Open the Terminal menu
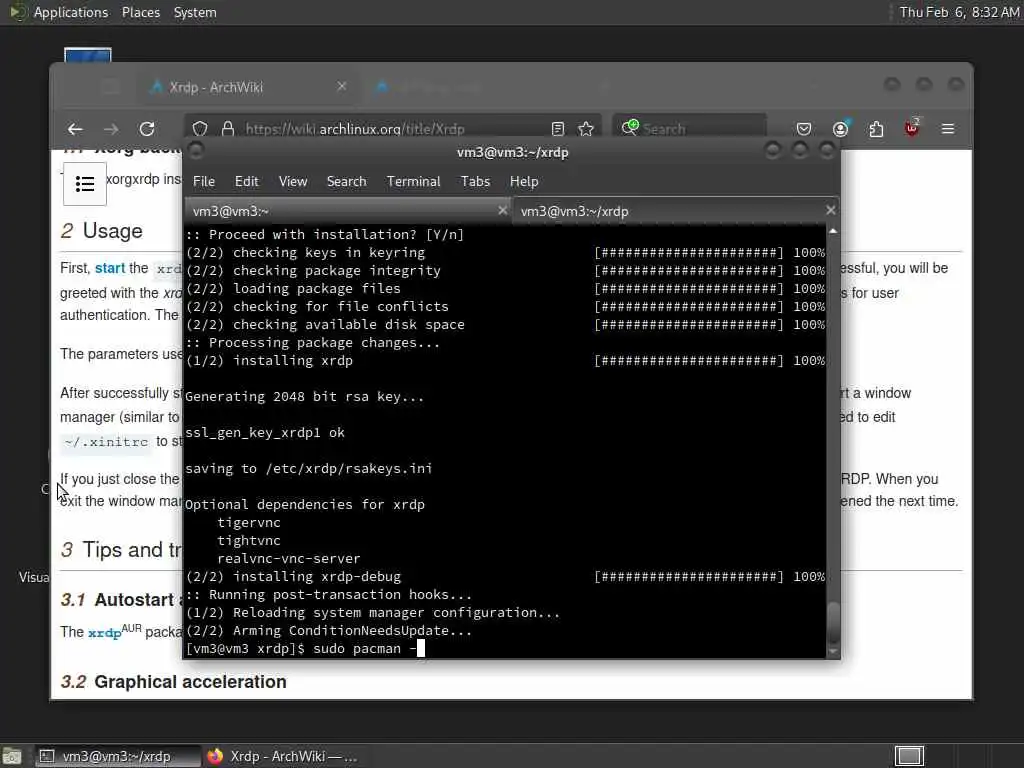 [x=413, y=182]
